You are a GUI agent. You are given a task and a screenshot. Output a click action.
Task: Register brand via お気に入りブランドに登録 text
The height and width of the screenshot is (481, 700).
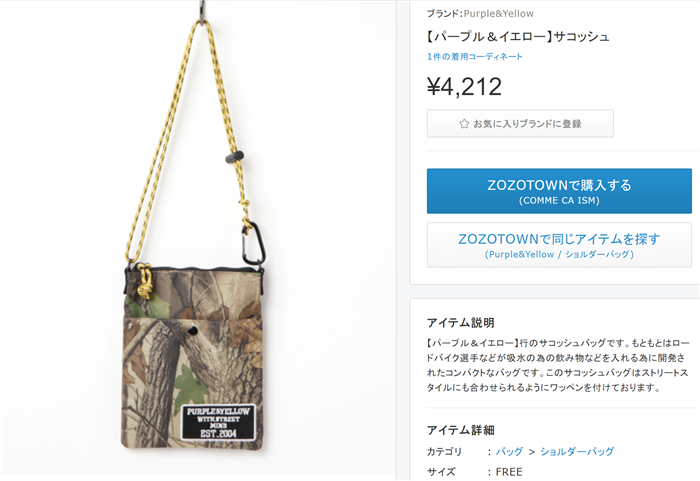click(527, 124)
